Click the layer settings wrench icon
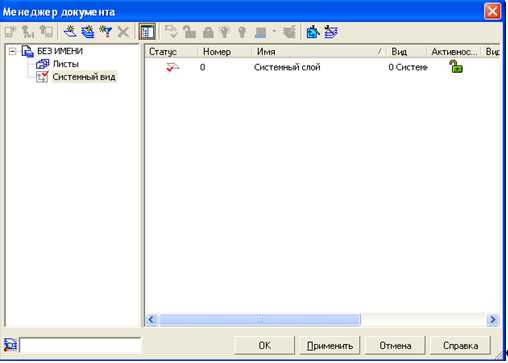Viewport: 508px width, 363px height. click(331, 32)
